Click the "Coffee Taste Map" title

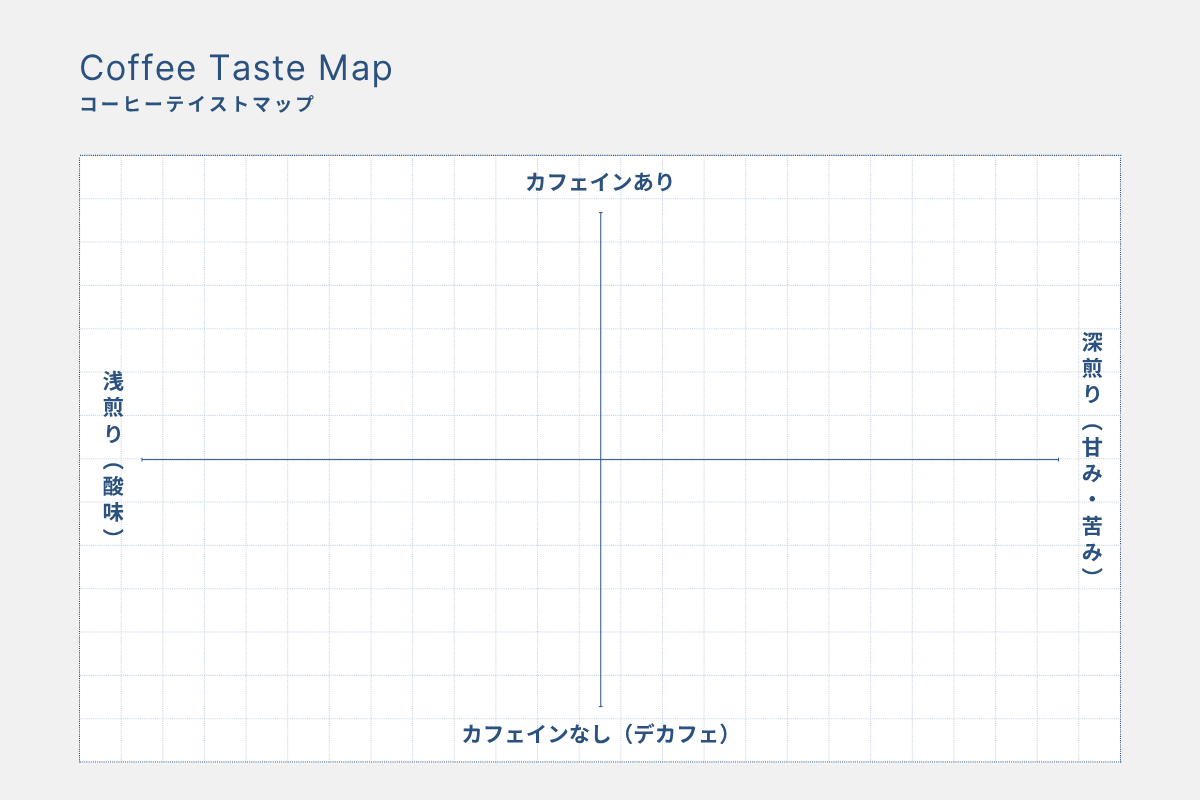[x=236, y=68]
